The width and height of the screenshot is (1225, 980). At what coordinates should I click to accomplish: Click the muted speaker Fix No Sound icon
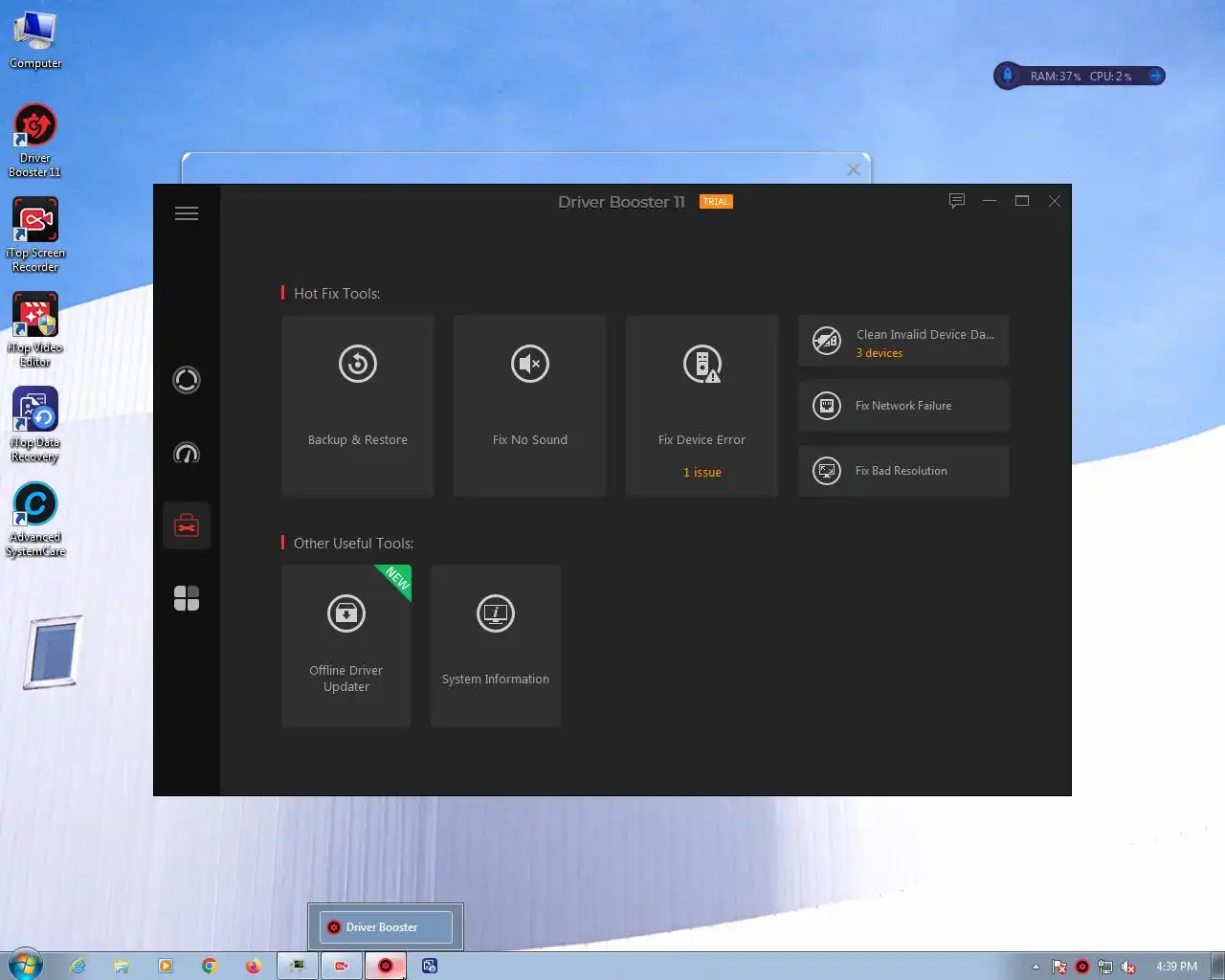point(530,364)
